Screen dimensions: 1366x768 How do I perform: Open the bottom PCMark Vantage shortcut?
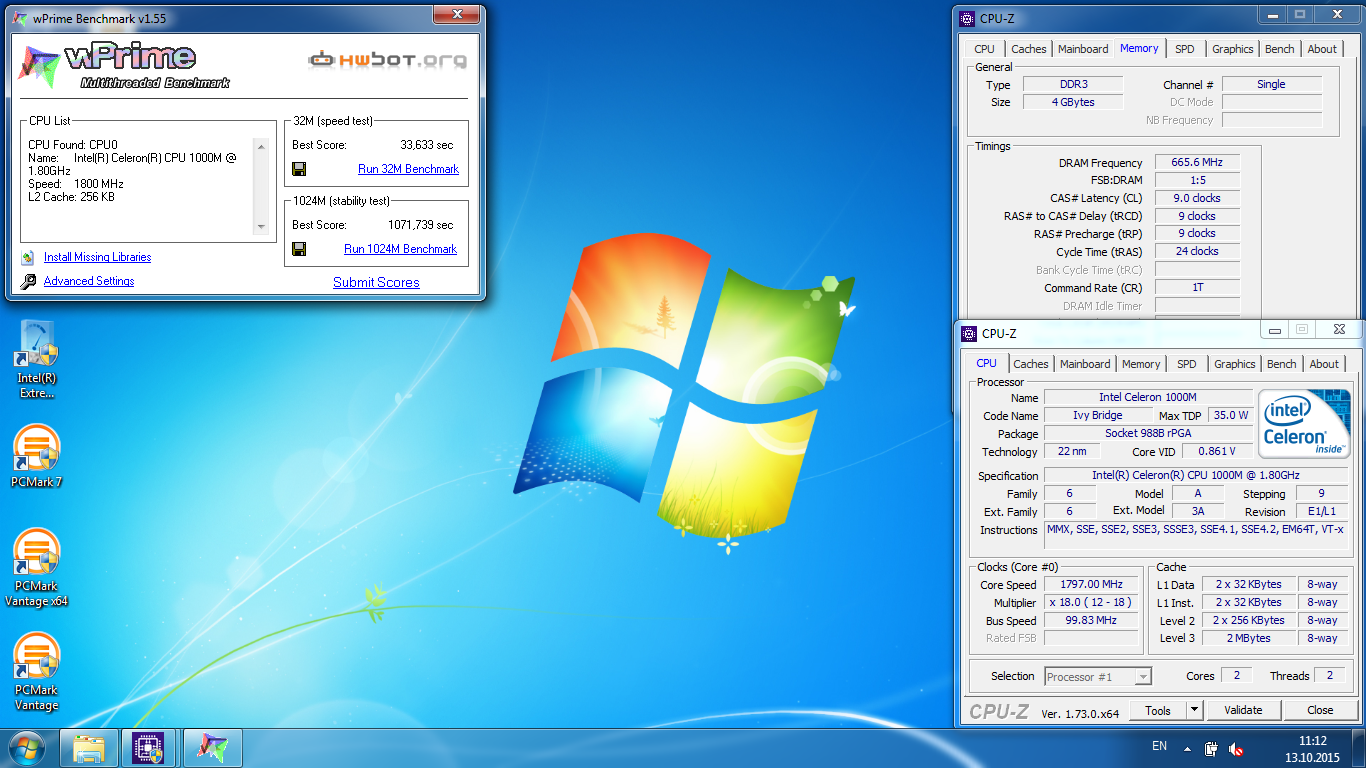click(x=37, y=670)
